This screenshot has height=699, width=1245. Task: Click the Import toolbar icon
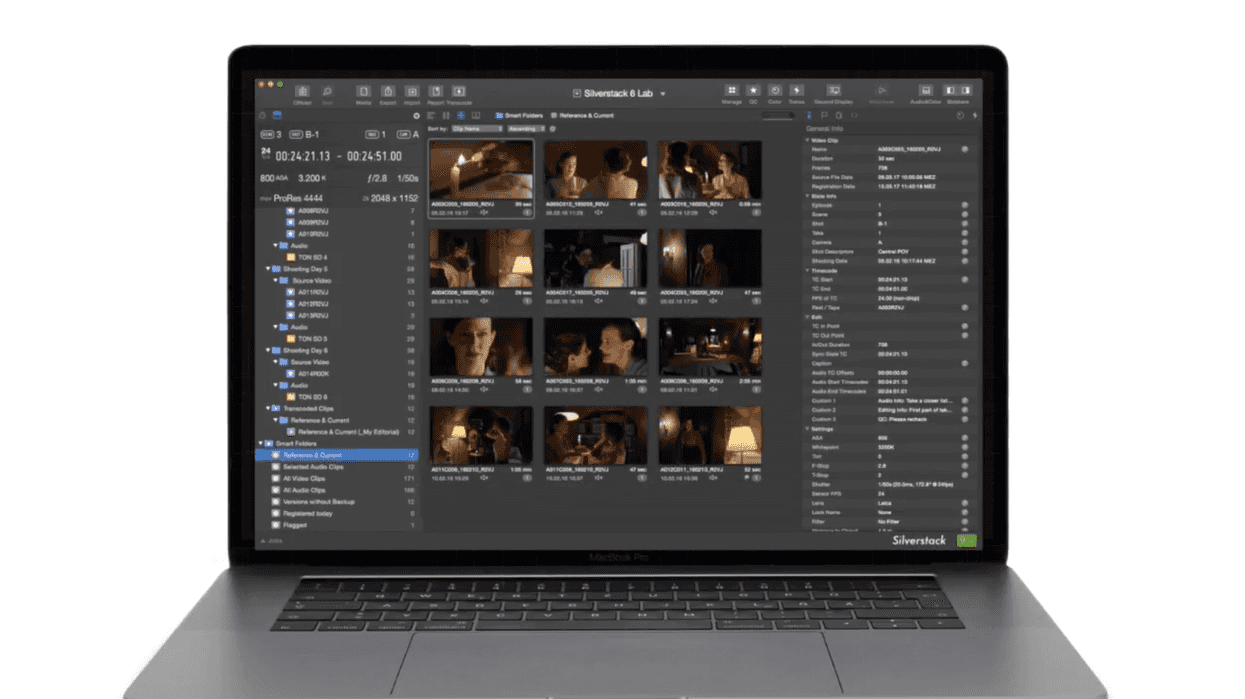point(411,92)
